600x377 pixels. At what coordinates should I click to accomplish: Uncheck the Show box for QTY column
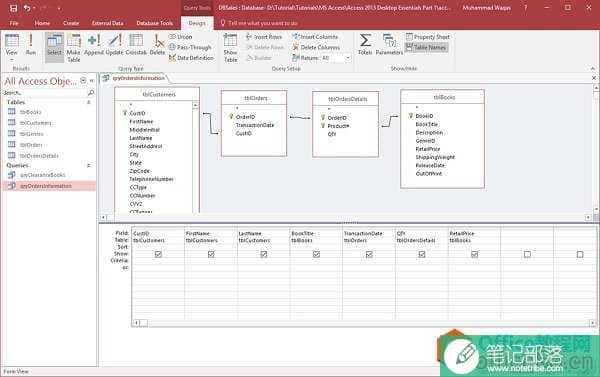pos(422,254)
